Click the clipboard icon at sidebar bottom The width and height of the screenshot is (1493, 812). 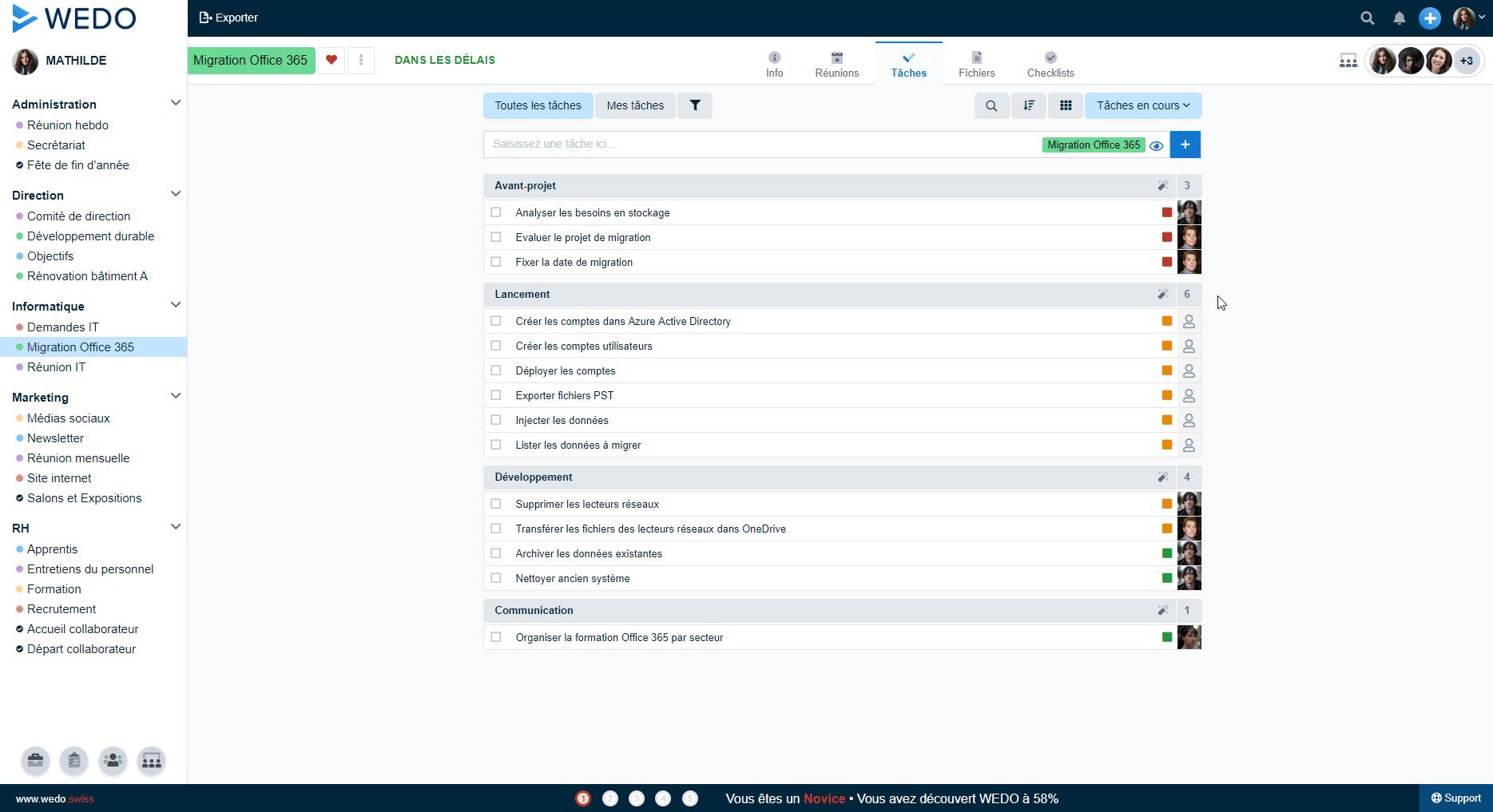click(x=74, y=761)
